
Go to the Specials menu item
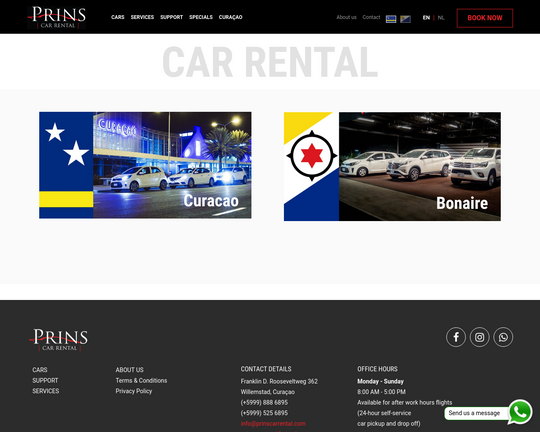[201, 17]
